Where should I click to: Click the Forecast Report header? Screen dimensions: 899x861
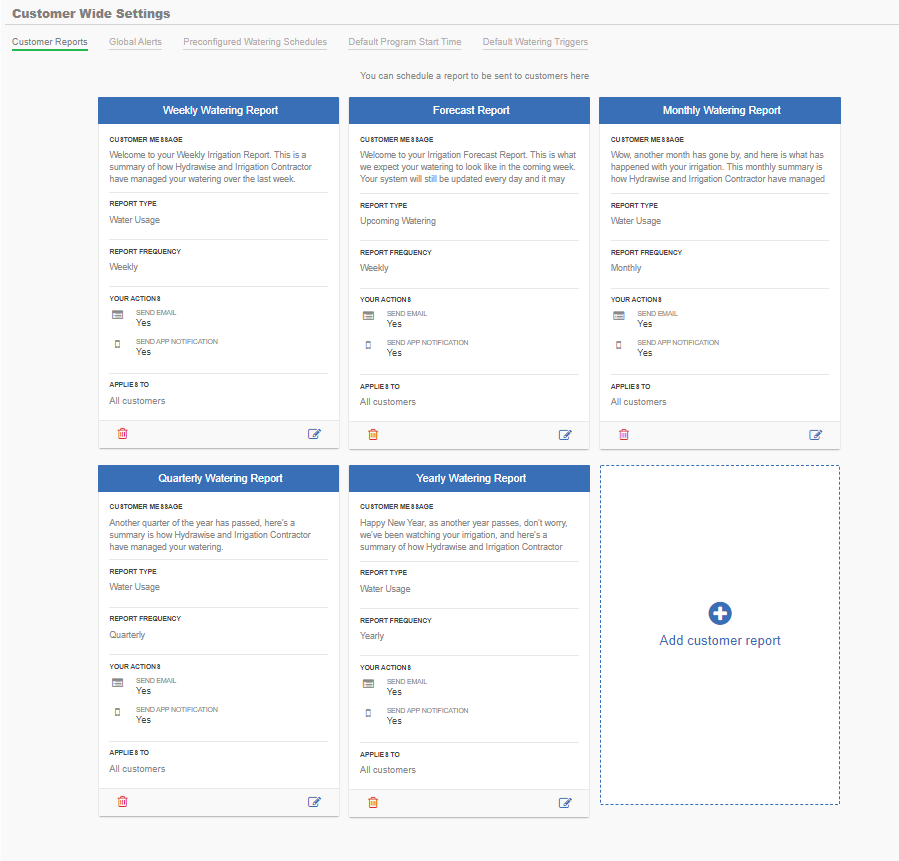(469, 110)
